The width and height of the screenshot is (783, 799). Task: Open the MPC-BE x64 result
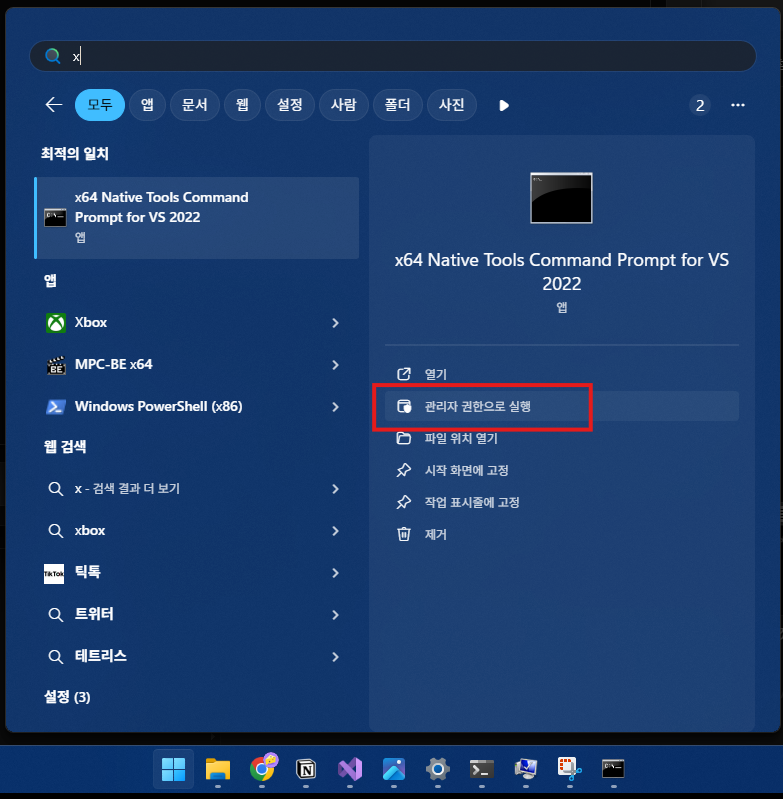[x=197, y=364]
